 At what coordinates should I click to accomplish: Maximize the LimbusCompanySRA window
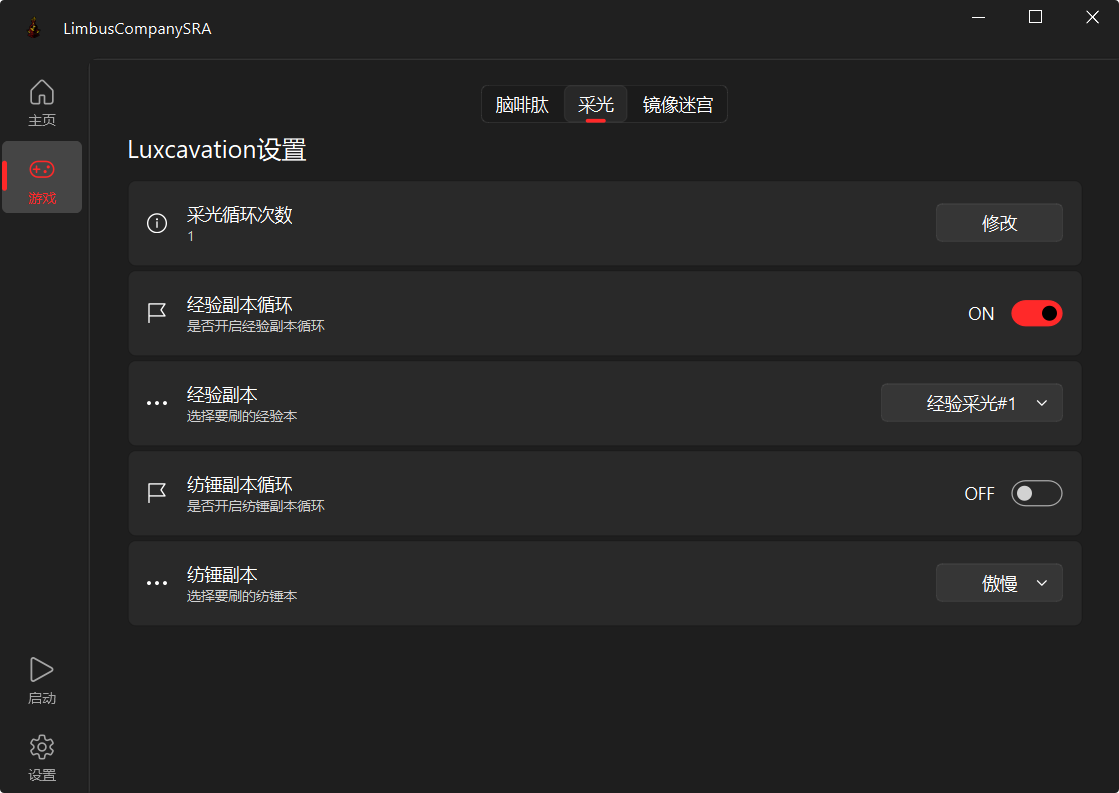point(1036,17)
